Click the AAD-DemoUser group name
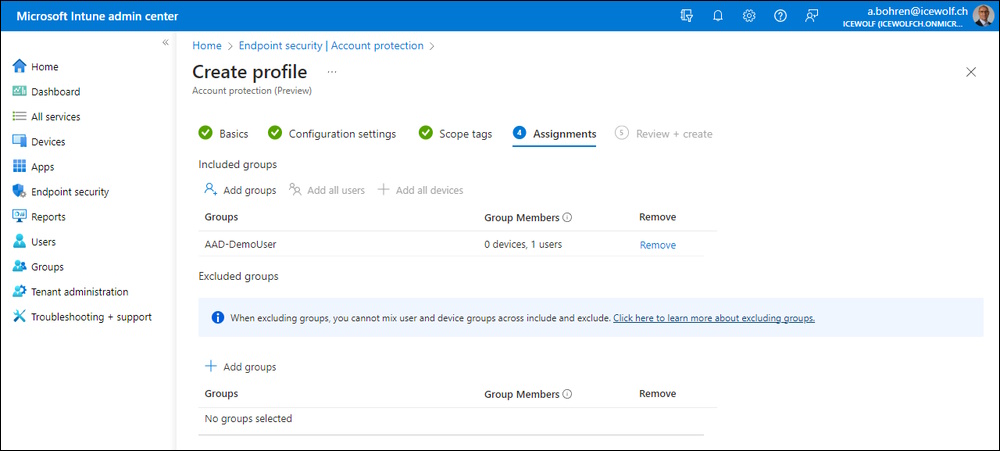This screenshot has width=1000, height=451. [x=240, y=244]
